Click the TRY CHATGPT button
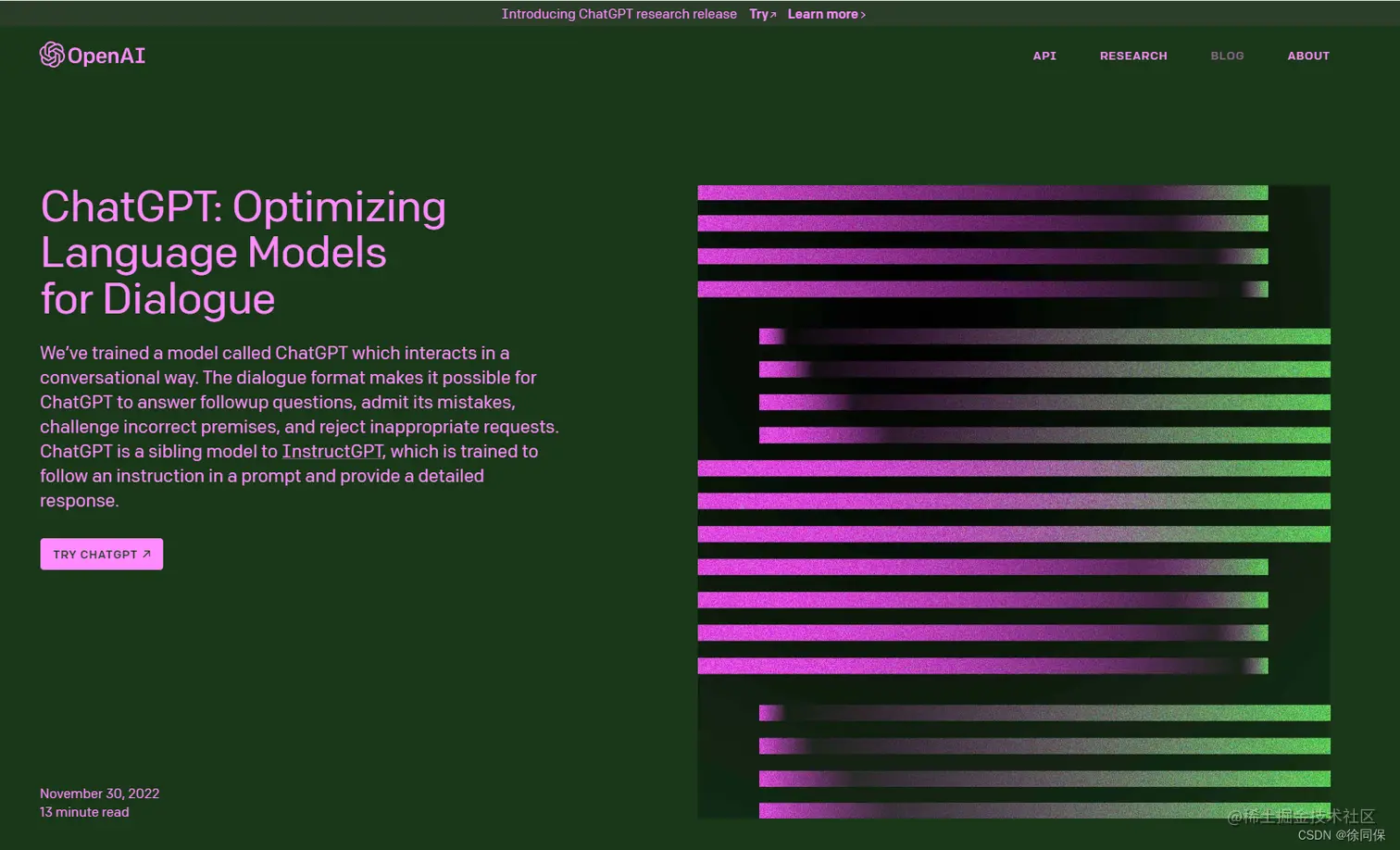The image size is (1400, 850). click(102, 554)
